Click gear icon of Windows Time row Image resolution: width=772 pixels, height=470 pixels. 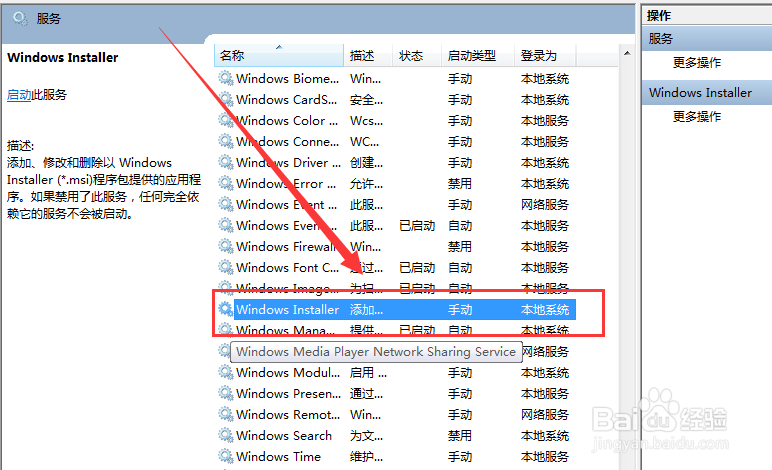(226, 456)
